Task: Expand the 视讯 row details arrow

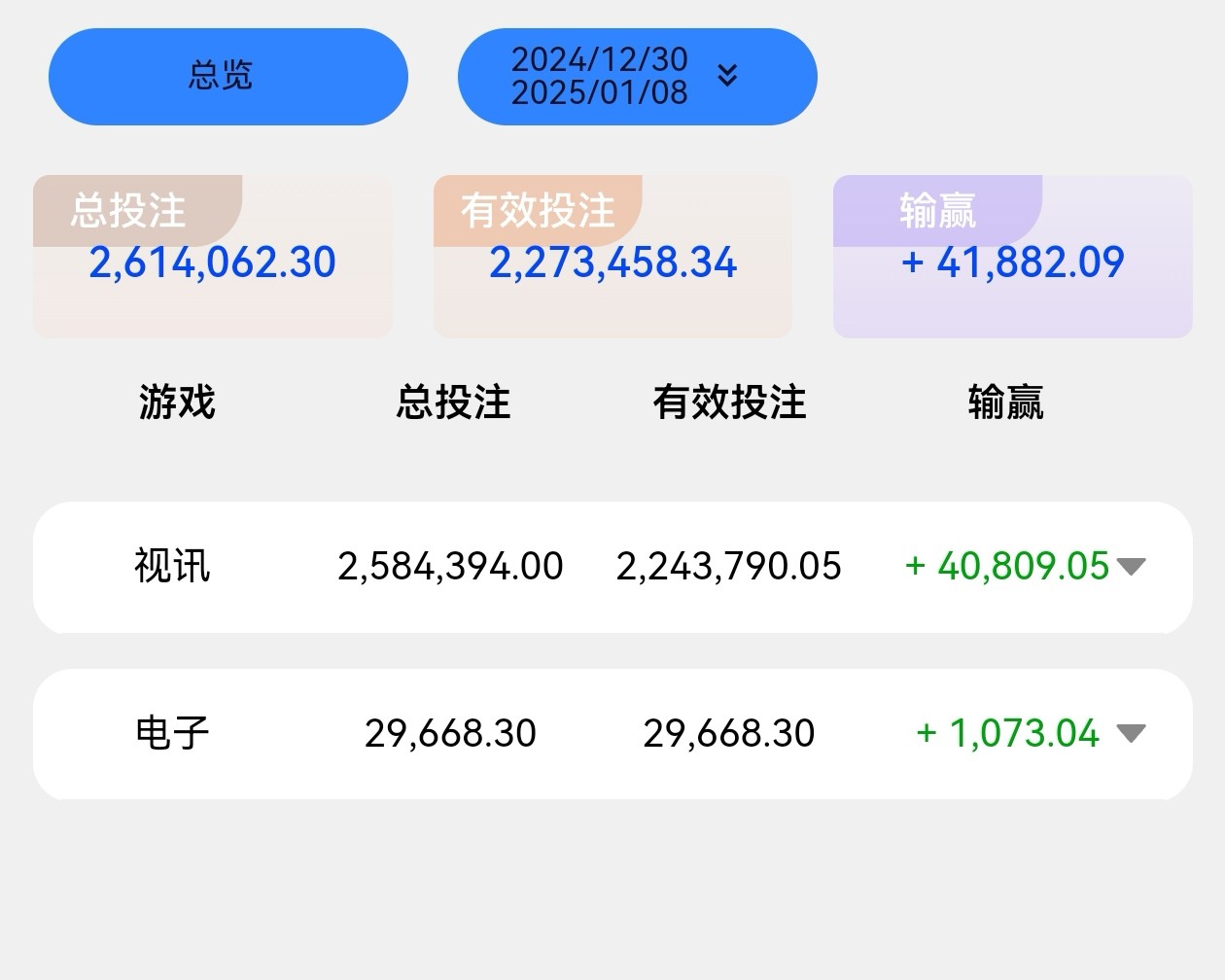Action: point(1131,566)
